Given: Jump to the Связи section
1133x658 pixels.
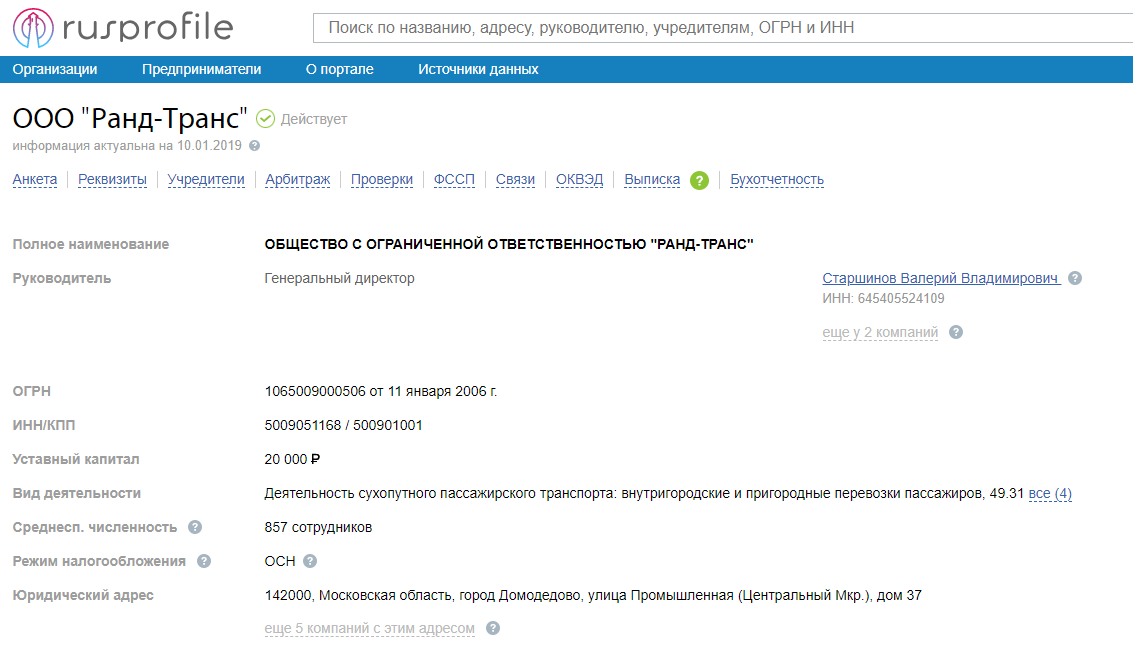Looking at the screenshot, I should (515, 179).
